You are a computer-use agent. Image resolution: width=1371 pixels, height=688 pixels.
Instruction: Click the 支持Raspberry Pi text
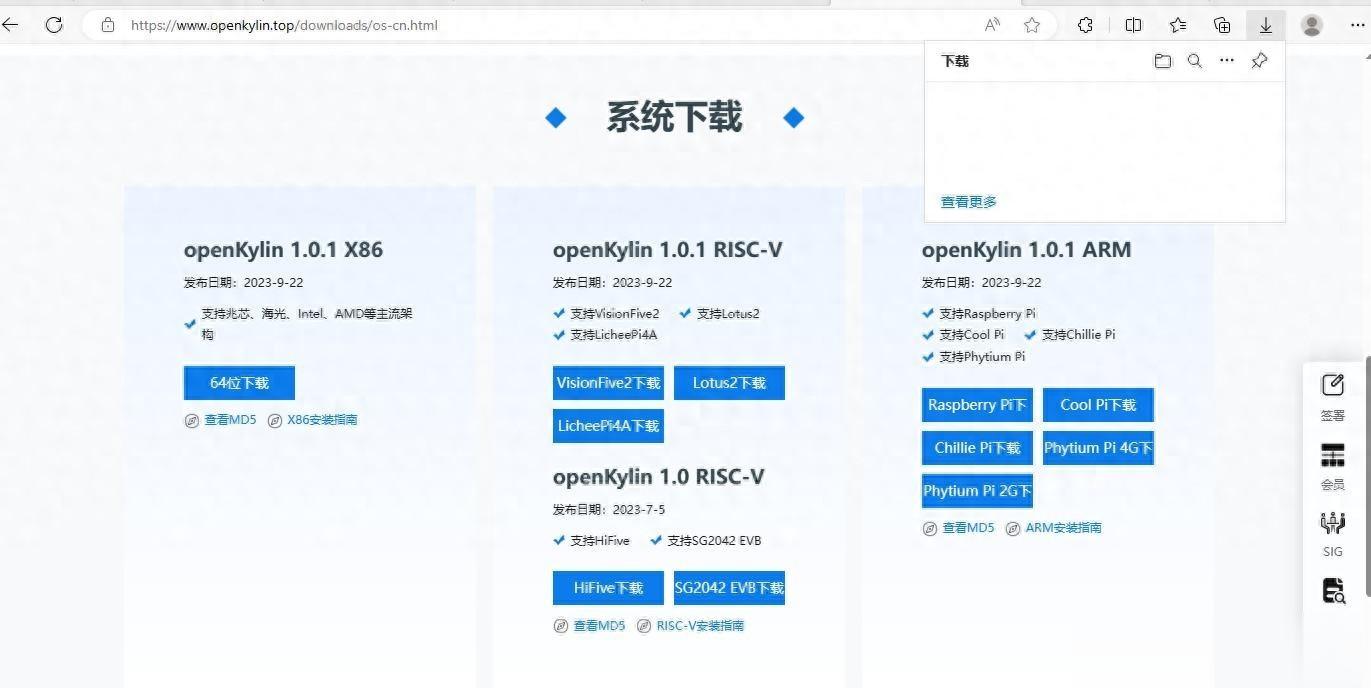pyautogui.click(x=987, y=314)
